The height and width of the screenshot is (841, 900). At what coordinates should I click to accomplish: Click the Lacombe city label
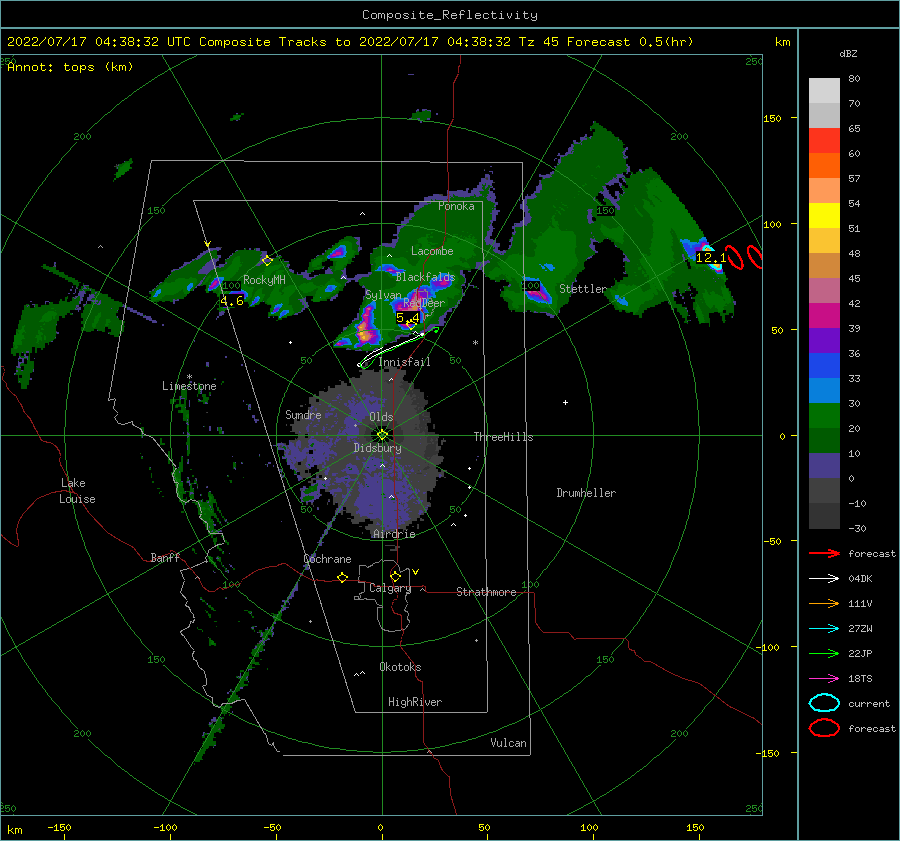point(432,251)
